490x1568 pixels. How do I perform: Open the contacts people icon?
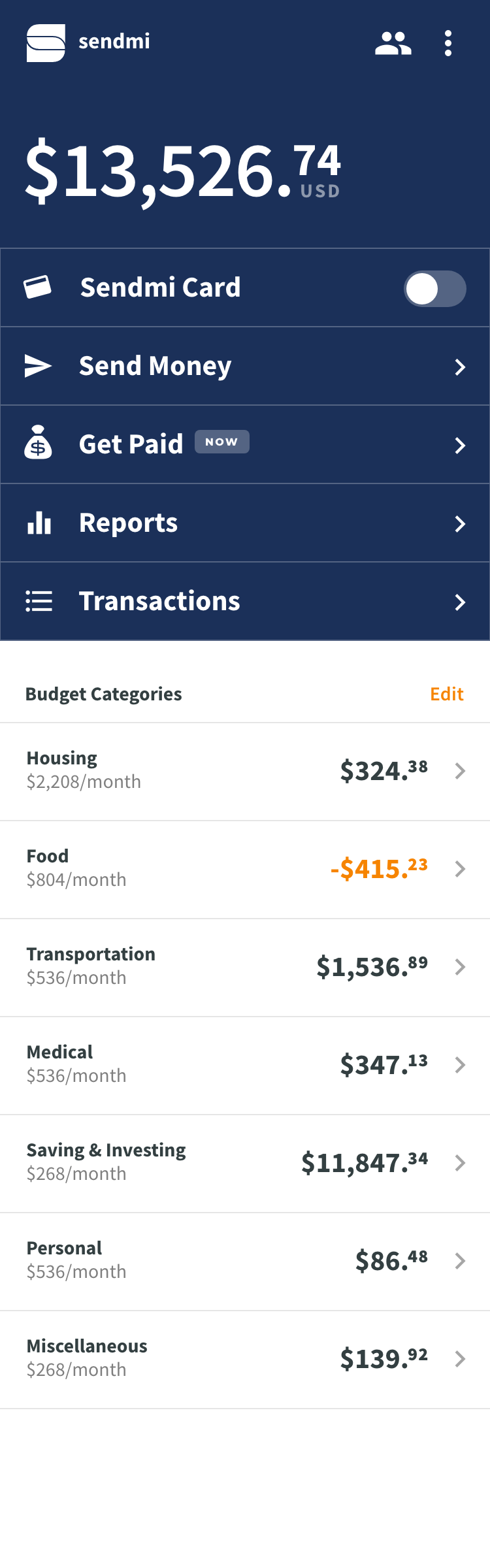coord(393,43)
